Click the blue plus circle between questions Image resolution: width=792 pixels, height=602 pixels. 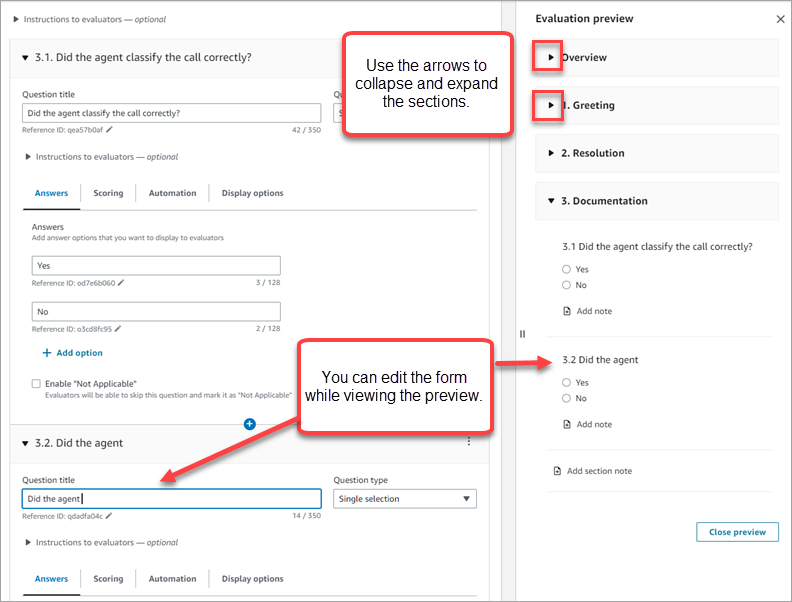pos(250,424)
